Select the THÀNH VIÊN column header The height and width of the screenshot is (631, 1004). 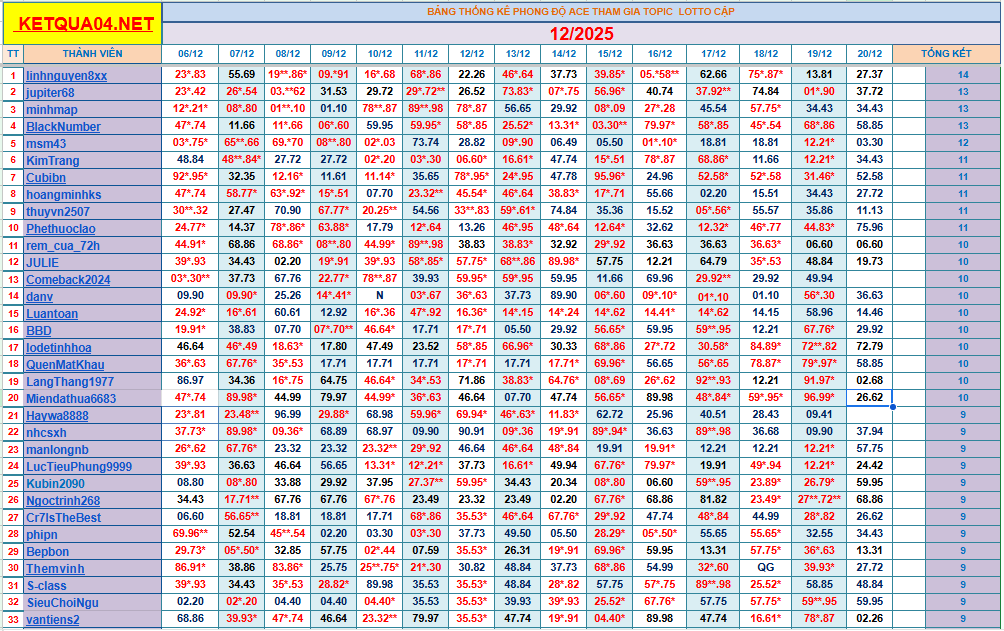(x=92, y=53)
